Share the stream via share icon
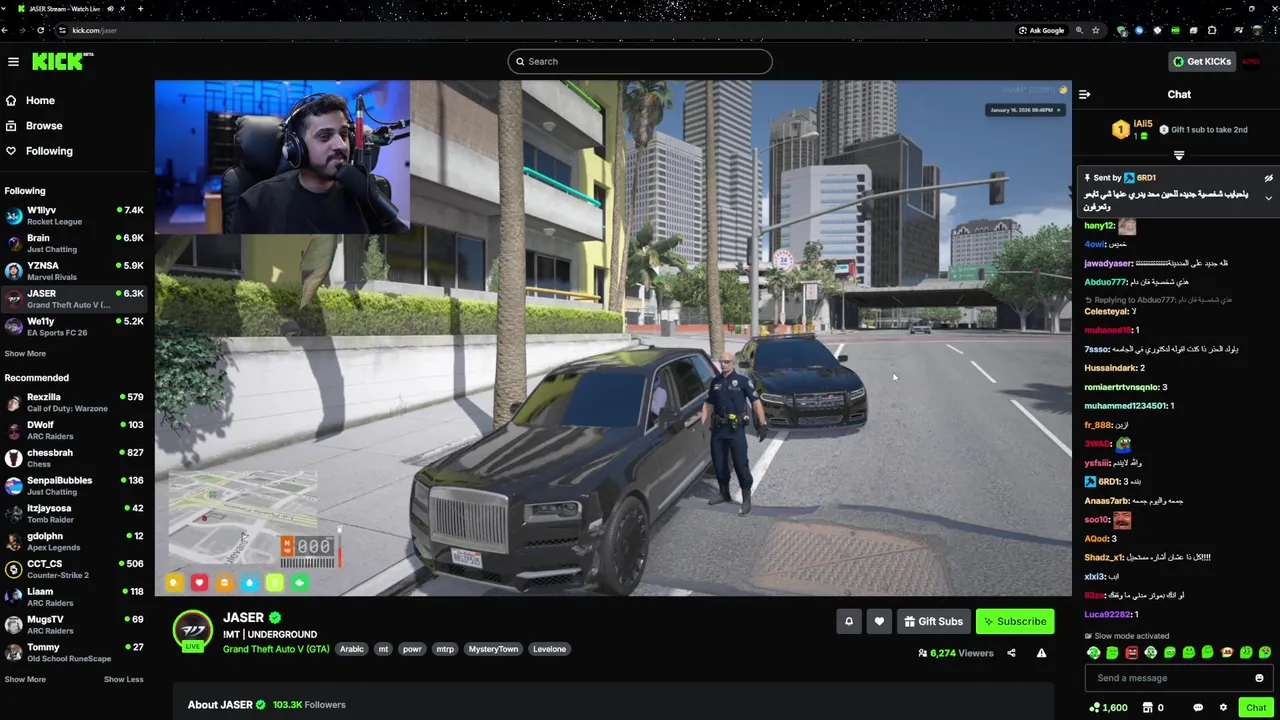This screenshot has height=720, width=1280. (x=1011, y=653)
